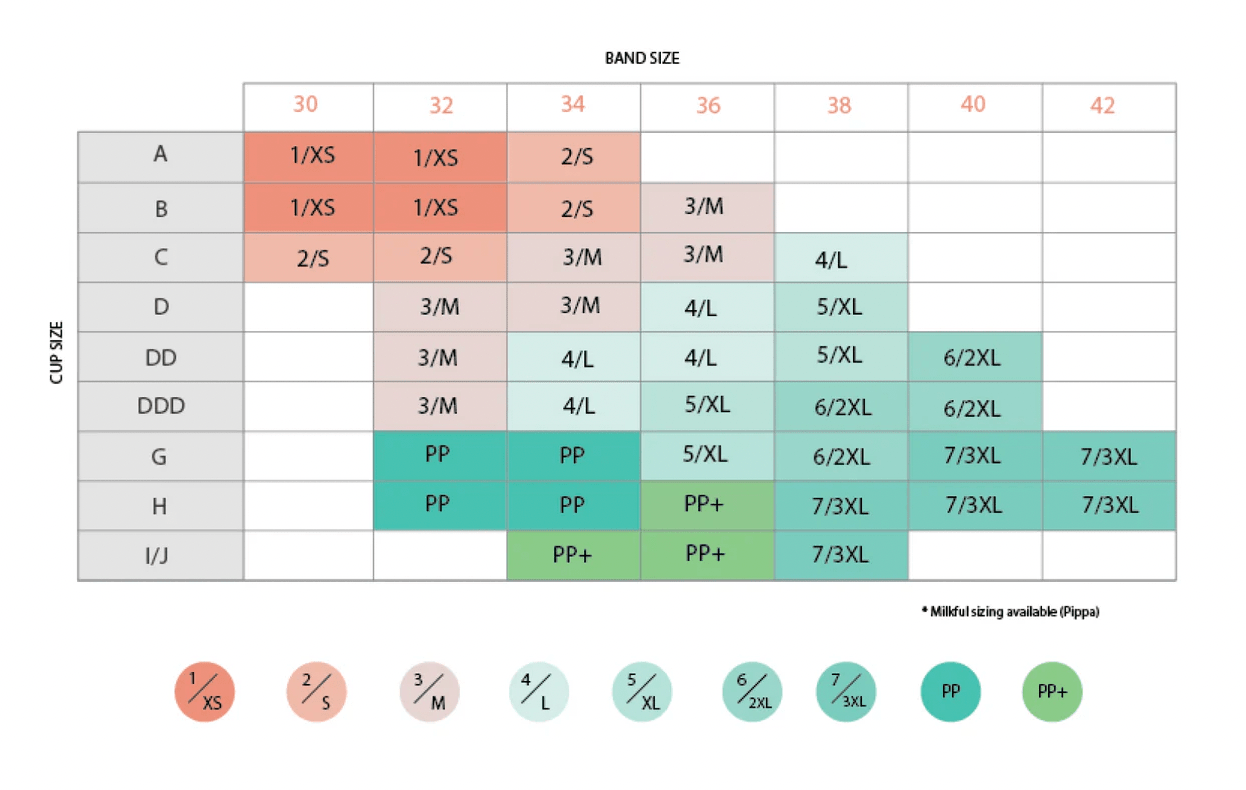1246x790 pixels.
Task: Click the 2/S legend circle
Action: 317,692
